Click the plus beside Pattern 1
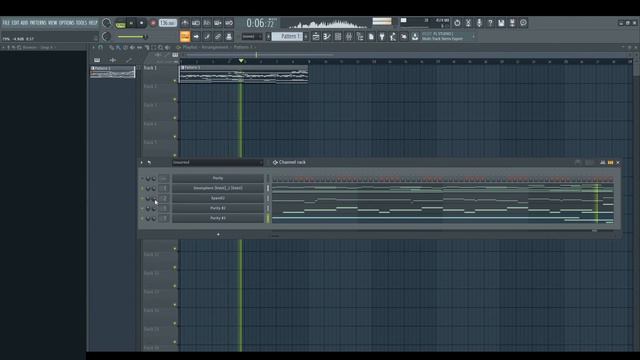 point(306,37)
